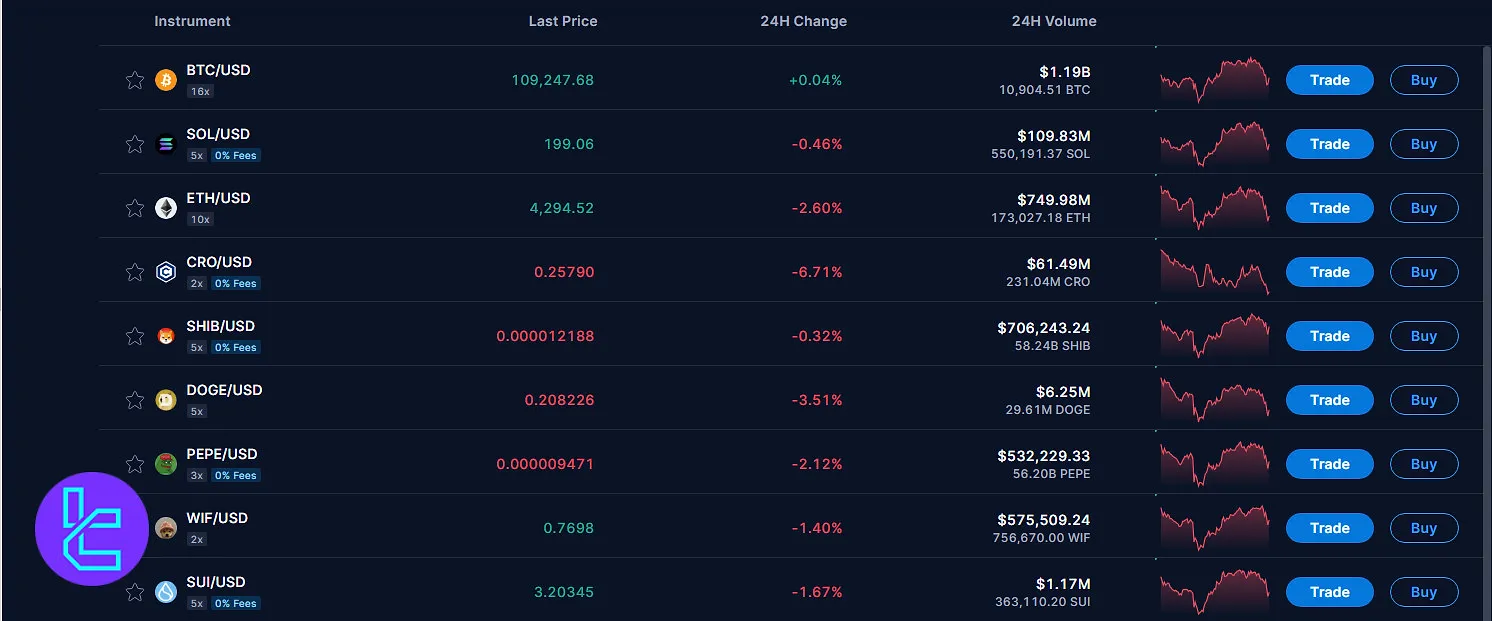Click the PEPE frog coin icon

click(x=166, y=464)
